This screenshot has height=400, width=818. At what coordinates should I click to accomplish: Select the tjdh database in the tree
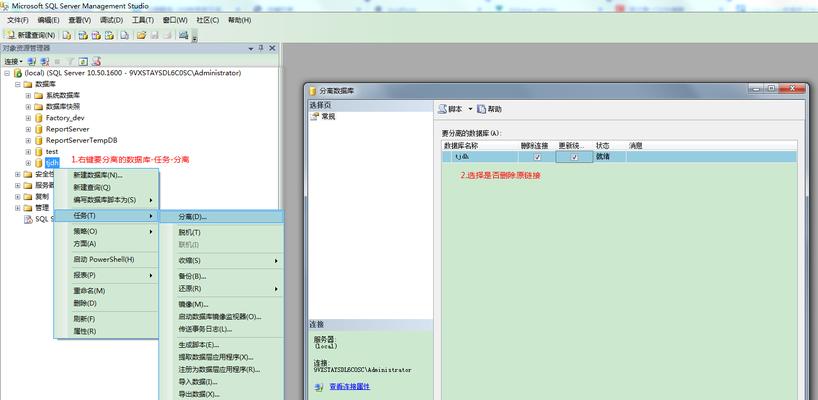click(x=52, y=163)
